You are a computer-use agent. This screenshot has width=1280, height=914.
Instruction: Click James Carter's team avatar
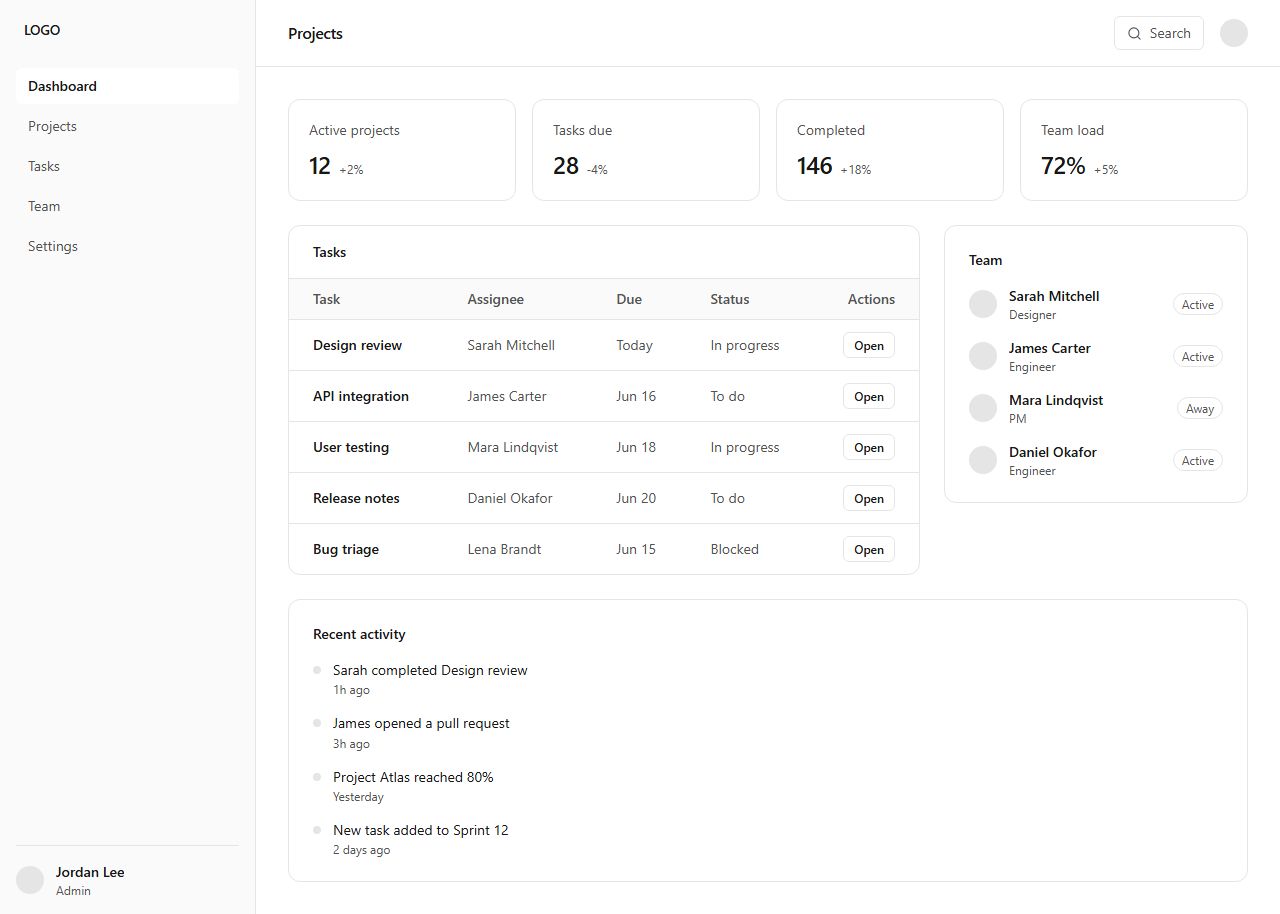click(983, 356)
